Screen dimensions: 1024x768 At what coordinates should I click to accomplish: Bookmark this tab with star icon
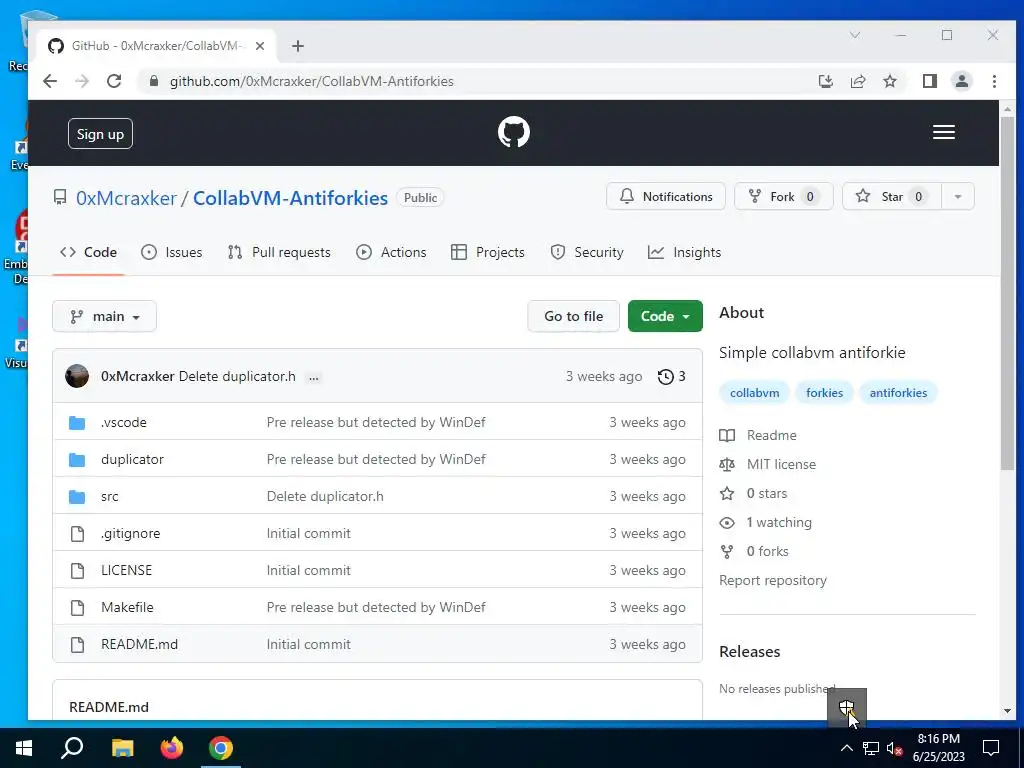click(x=889, y=81)
